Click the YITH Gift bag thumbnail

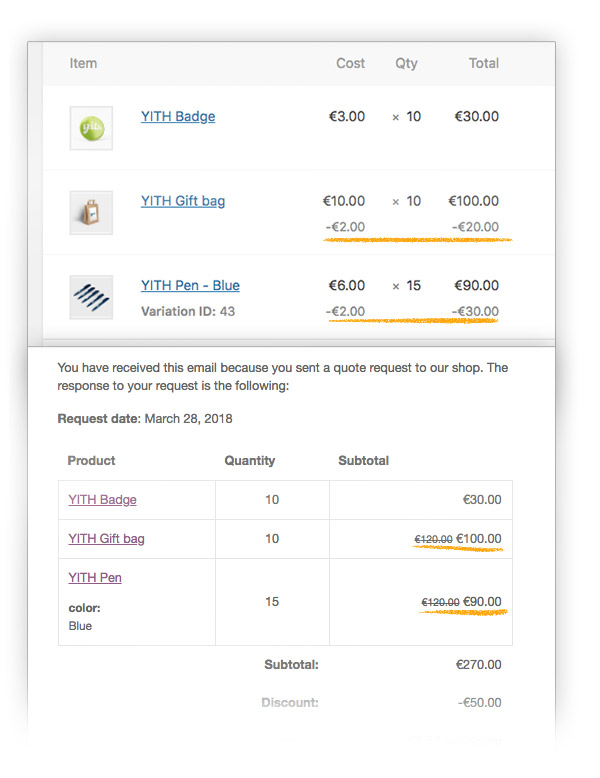91,213
